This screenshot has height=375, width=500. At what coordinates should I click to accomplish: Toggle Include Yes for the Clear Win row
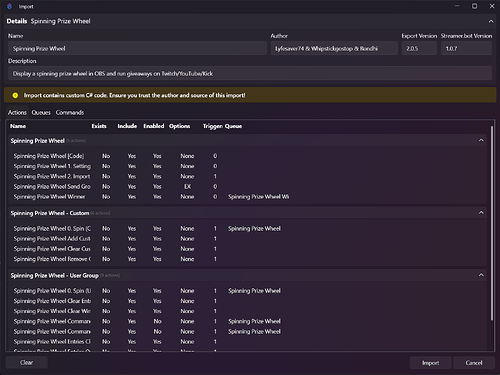(x=132, y=311)
